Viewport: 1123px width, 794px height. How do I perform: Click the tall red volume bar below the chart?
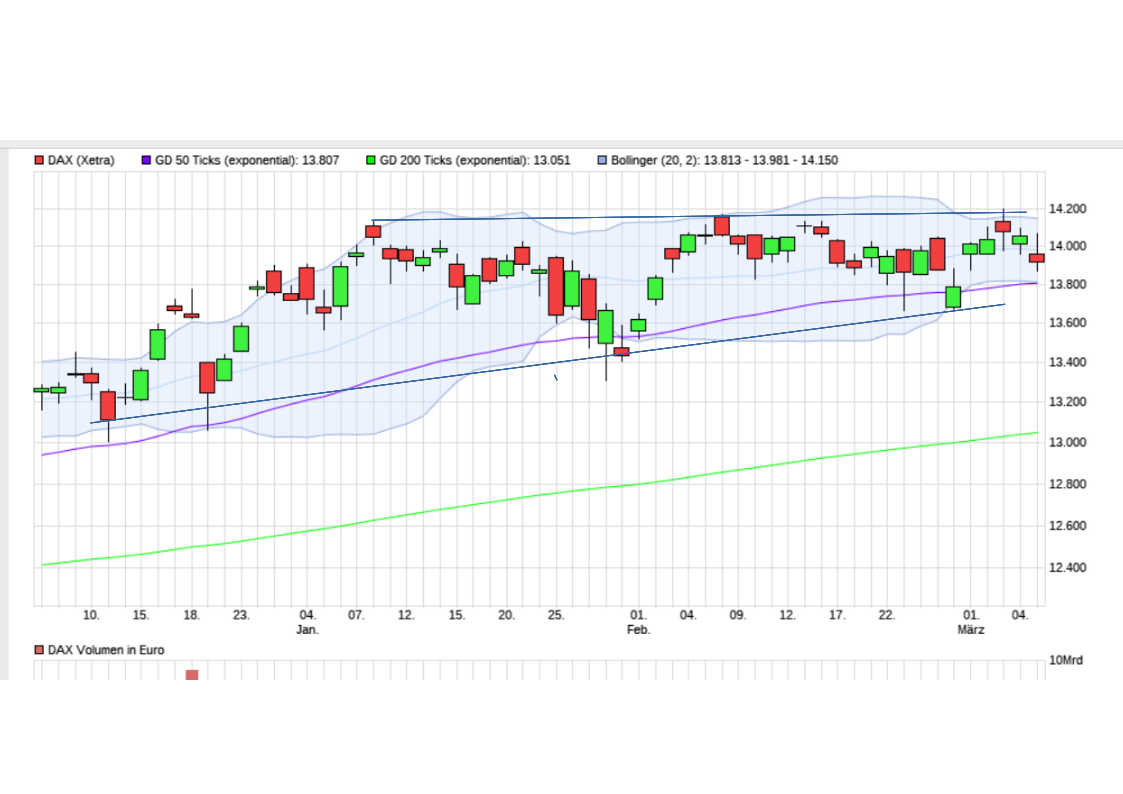(190, 674)
